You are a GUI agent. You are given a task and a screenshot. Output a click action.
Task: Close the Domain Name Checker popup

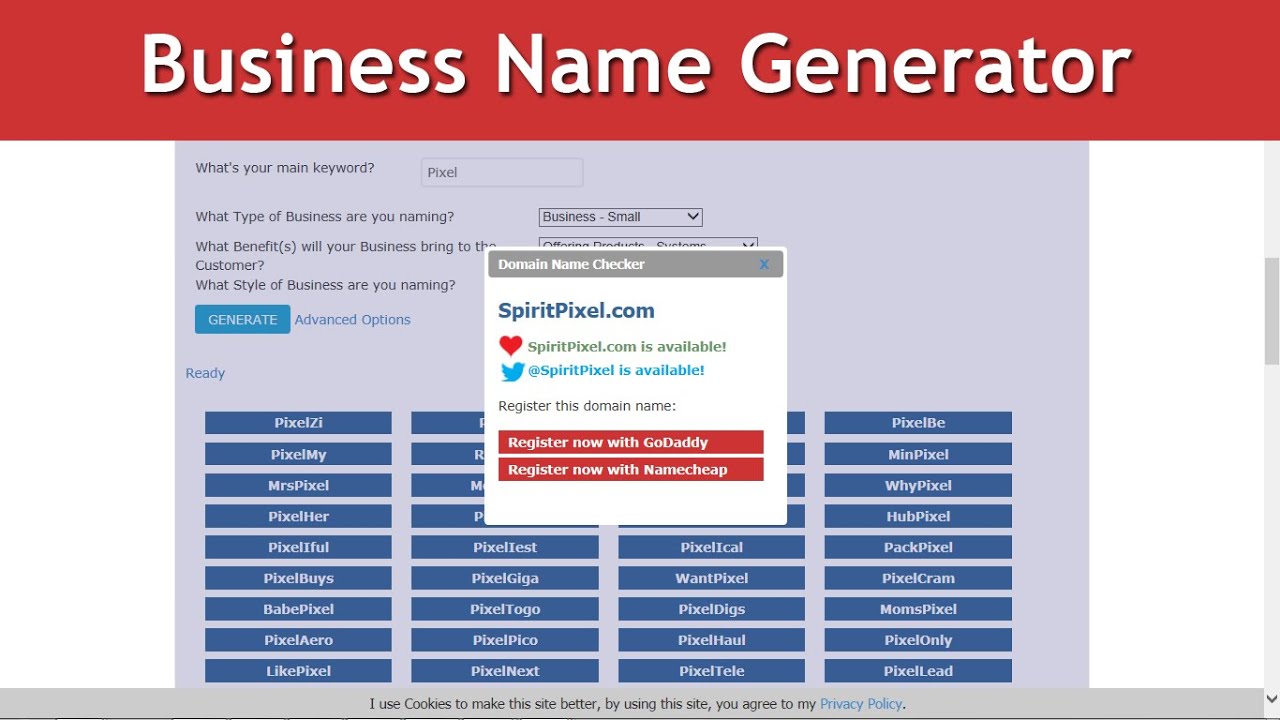click(x=764, y=264)
